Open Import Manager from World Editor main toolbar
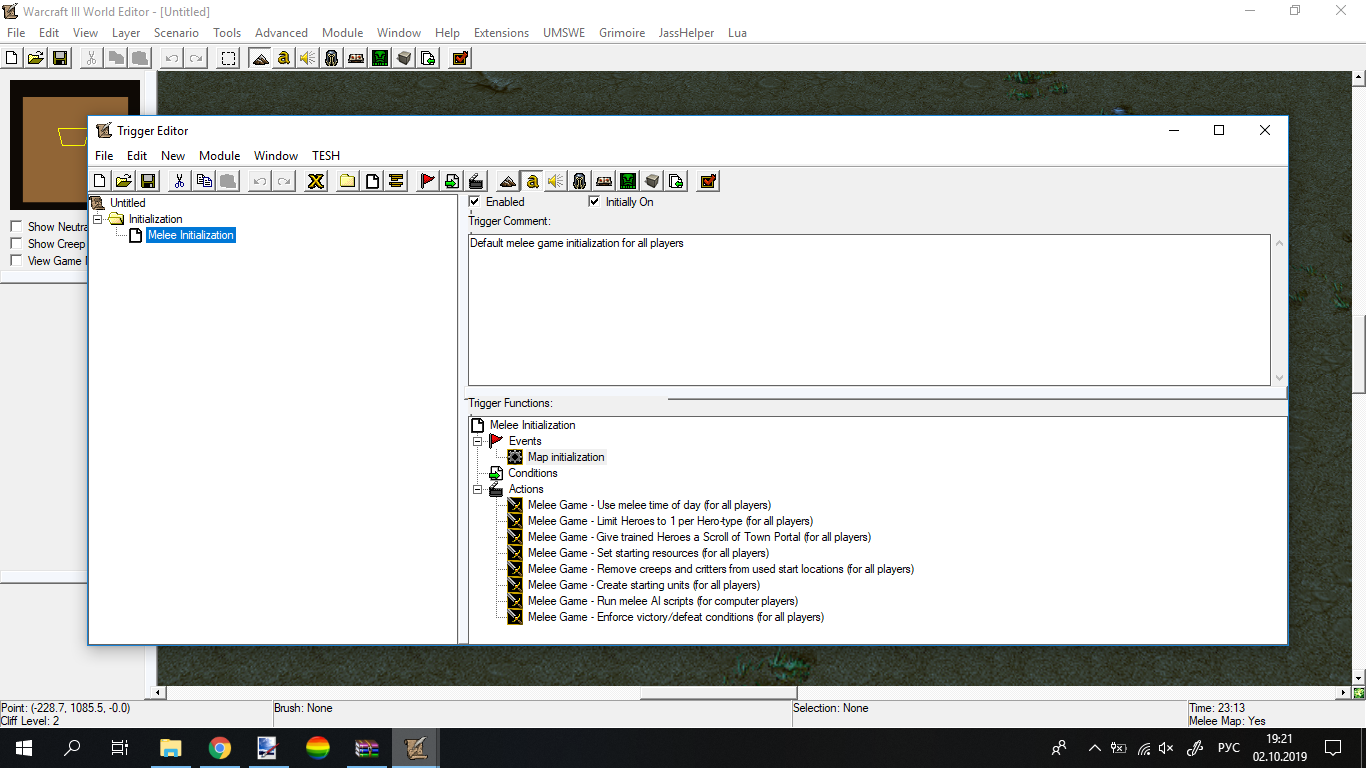 coord(428,58)
